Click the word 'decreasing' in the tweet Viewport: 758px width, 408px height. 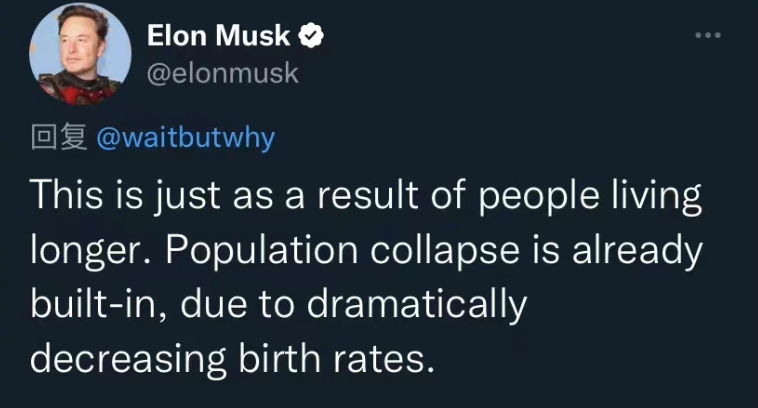click(x=129, y=361)
